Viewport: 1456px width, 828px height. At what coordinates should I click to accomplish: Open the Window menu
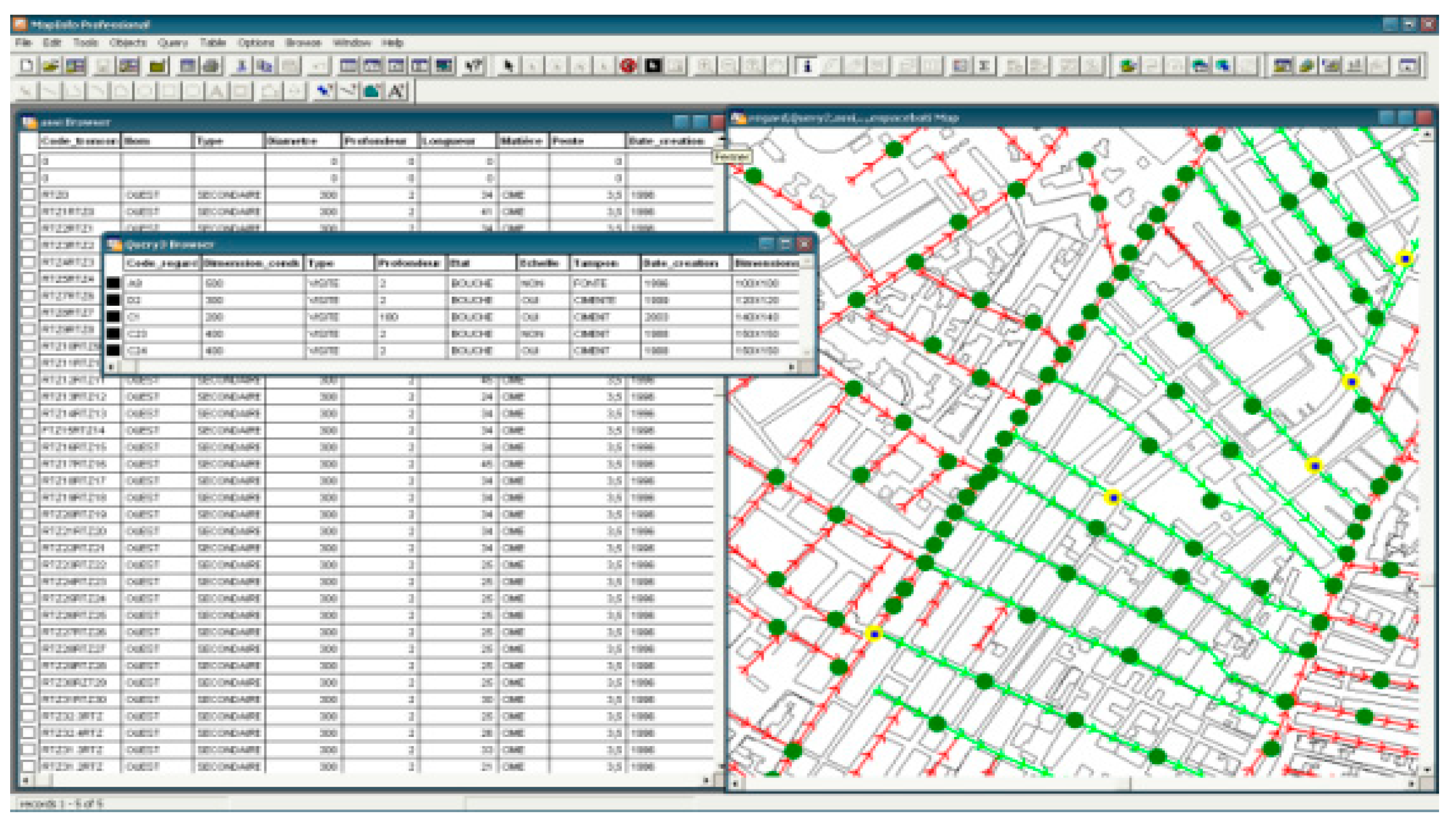point(352,42)
